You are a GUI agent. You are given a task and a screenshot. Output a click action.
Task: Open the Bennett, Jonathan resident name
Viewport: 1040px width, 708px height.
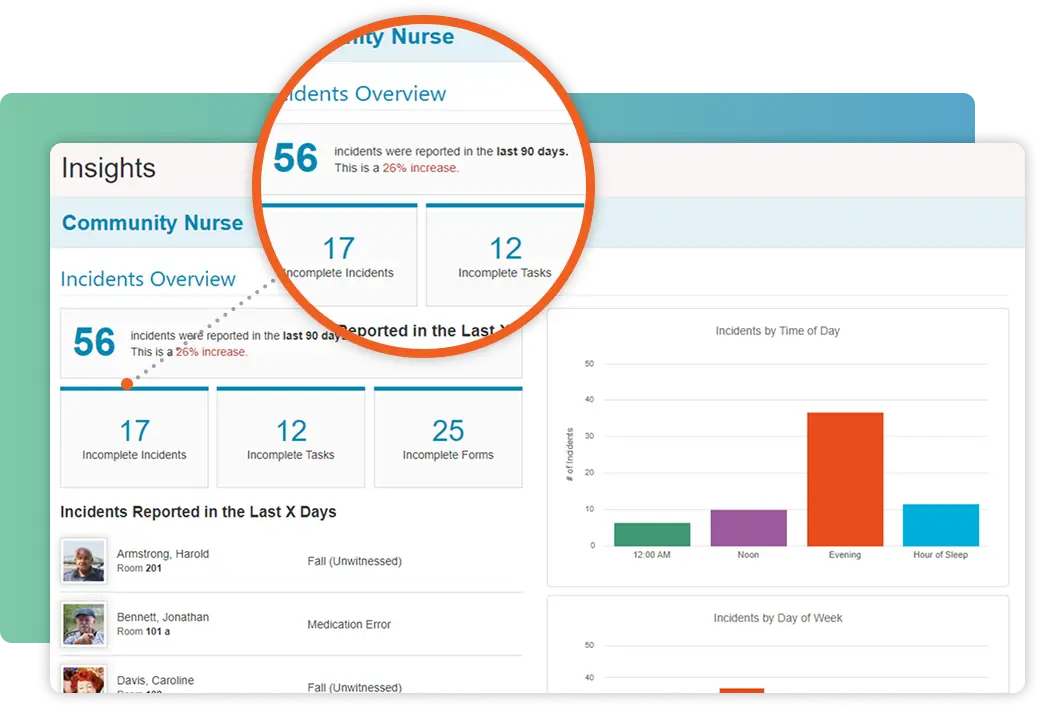pyautogui.click(x=163, y=617)
